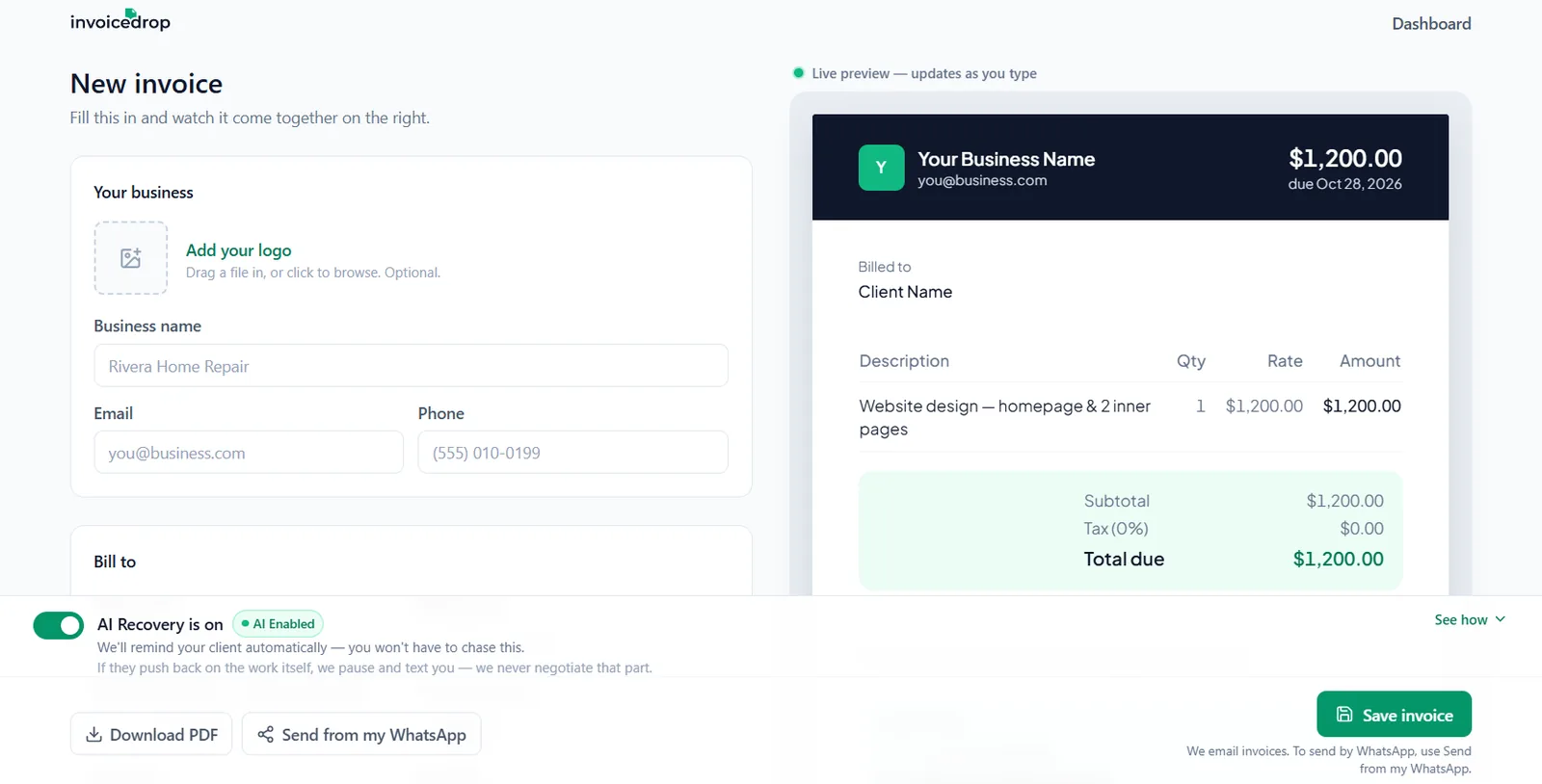
Task: Click 'Your Business Name' in the preview
Action: pyautogui.click(x=1006, y=159)
